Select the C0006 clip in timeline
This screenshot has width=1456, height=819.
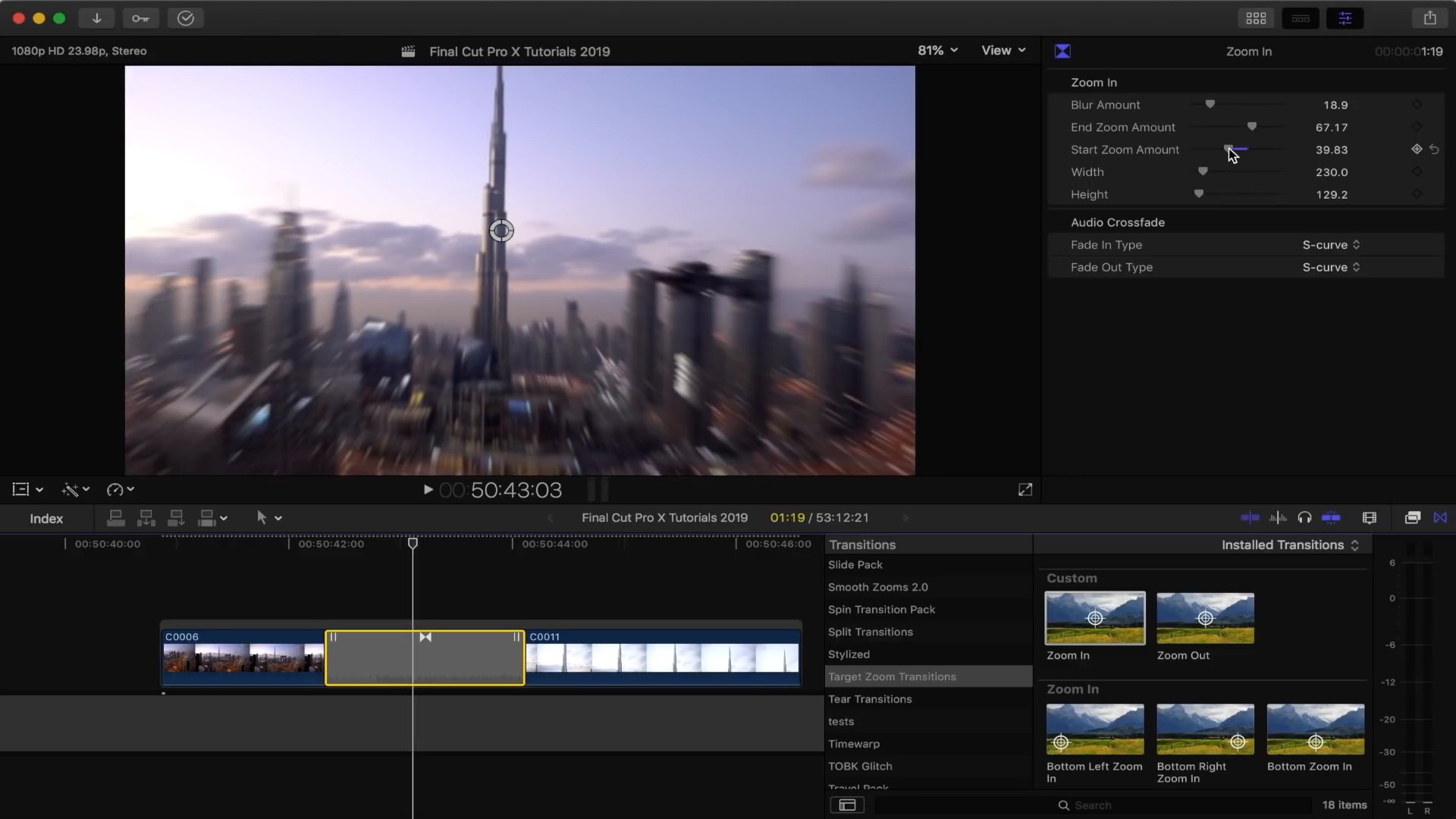tap(243, 657)
